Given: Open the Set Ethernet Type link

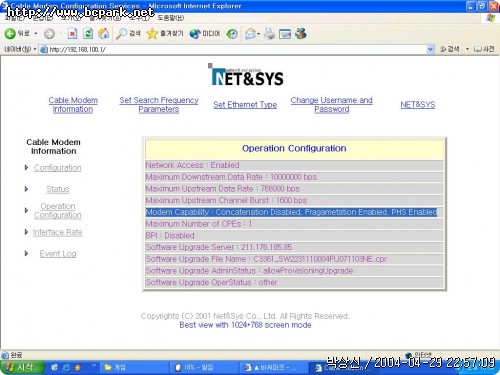Looking at the screenshot, I should point(245,105).
